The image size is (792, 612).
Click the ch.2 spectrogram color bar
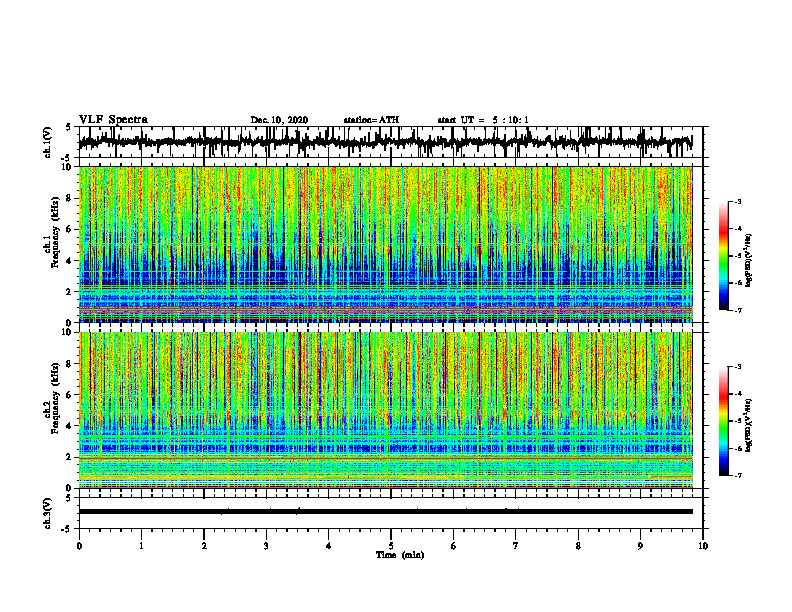(724, 421)
